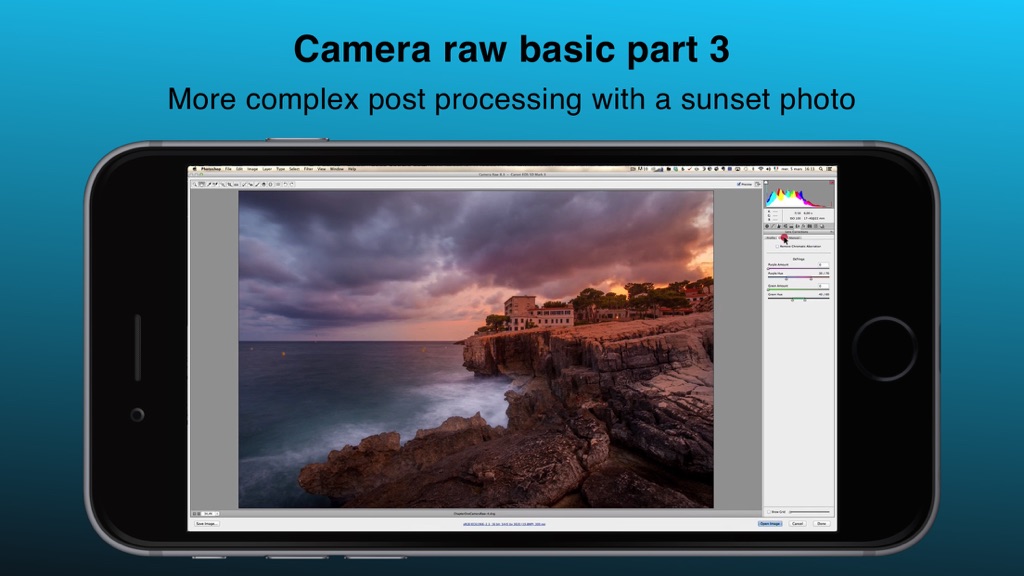
Task: Select the Red Eye Removal tool
Action: point(250,184)
